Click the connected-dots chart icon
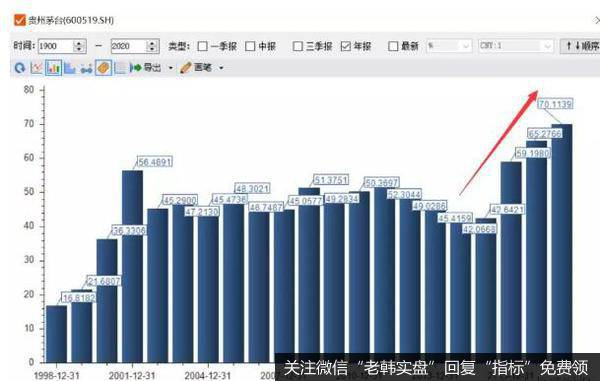Image resolution: width=600 pixels, height=381 pixels. 86,69
